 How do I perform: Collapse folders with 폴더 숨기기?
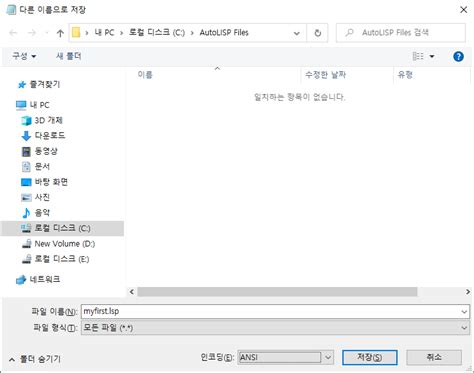[35, 359]
